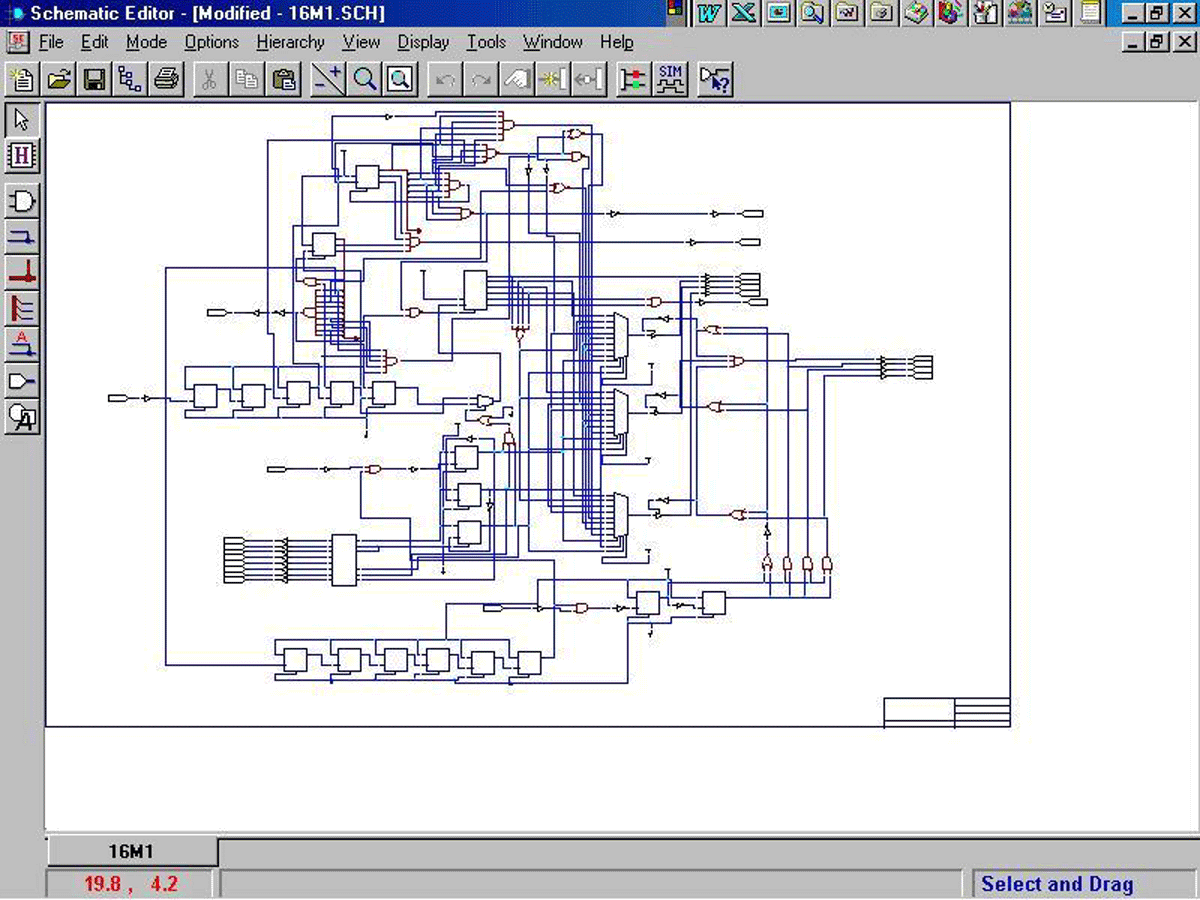Open the File menu

coord(51,42)
